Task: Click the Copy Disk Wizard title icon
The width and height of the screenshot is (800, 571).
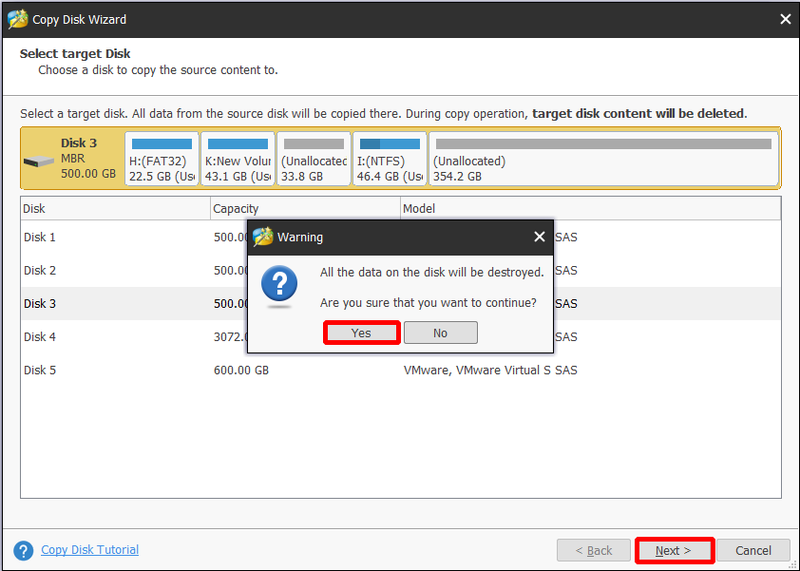Action: click(17, 19)
